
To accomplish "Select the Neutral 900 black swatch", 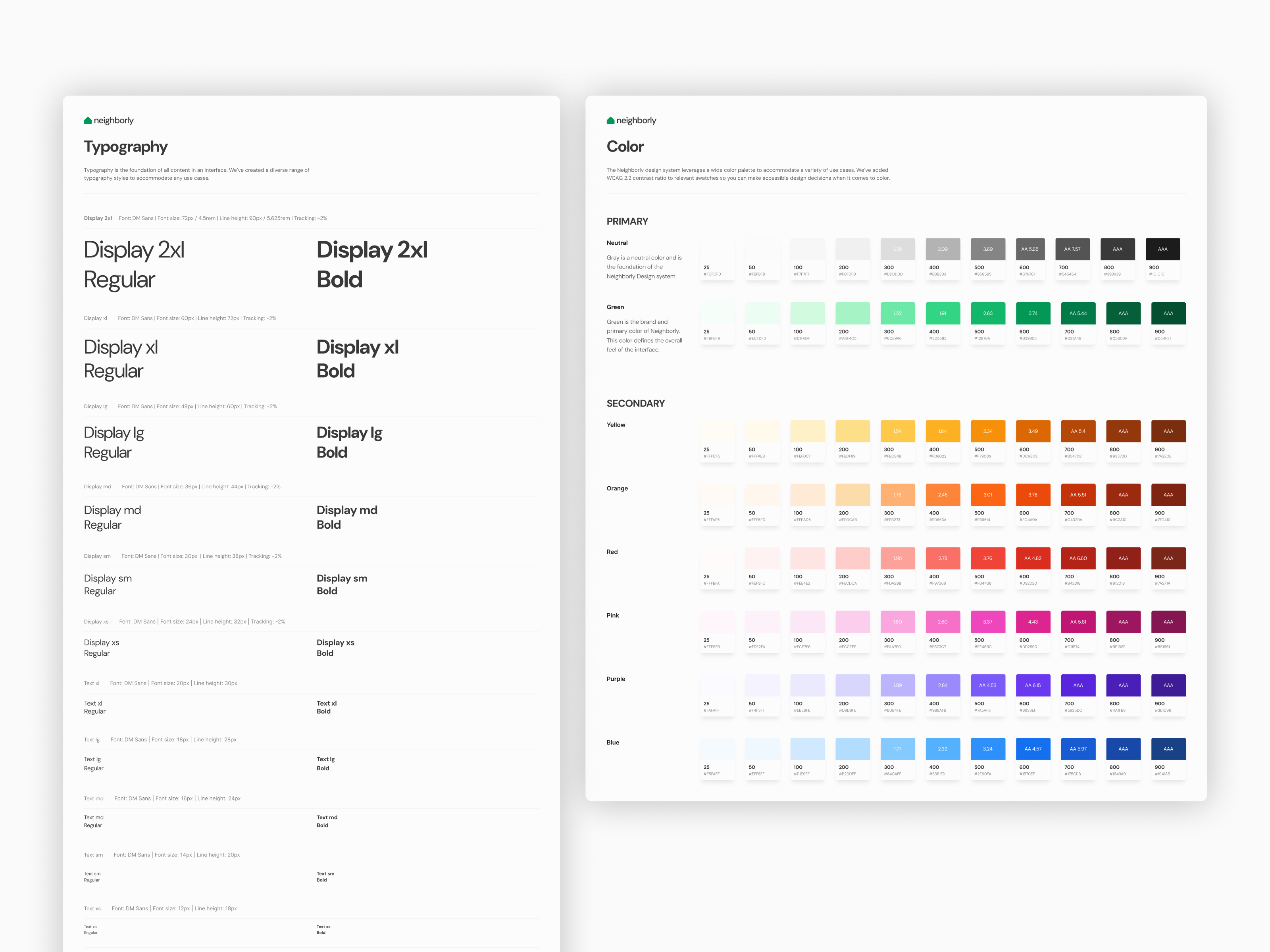I will [1162, 249].
